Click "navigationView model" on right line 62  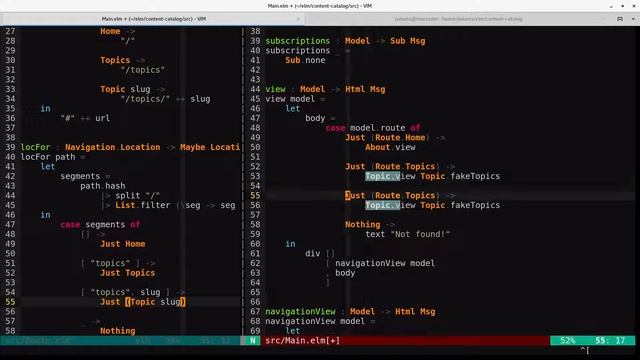pos(385,263)
